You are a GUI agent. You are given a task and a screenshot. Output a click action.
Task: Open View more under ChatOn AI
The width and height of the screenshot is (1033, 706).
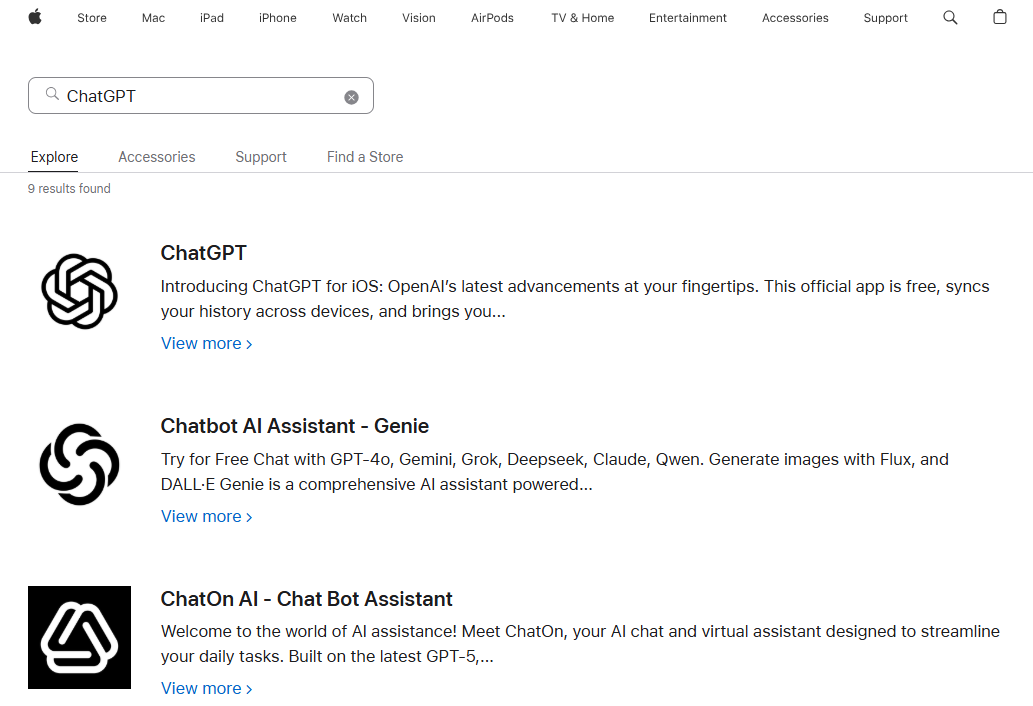[207, 689]
